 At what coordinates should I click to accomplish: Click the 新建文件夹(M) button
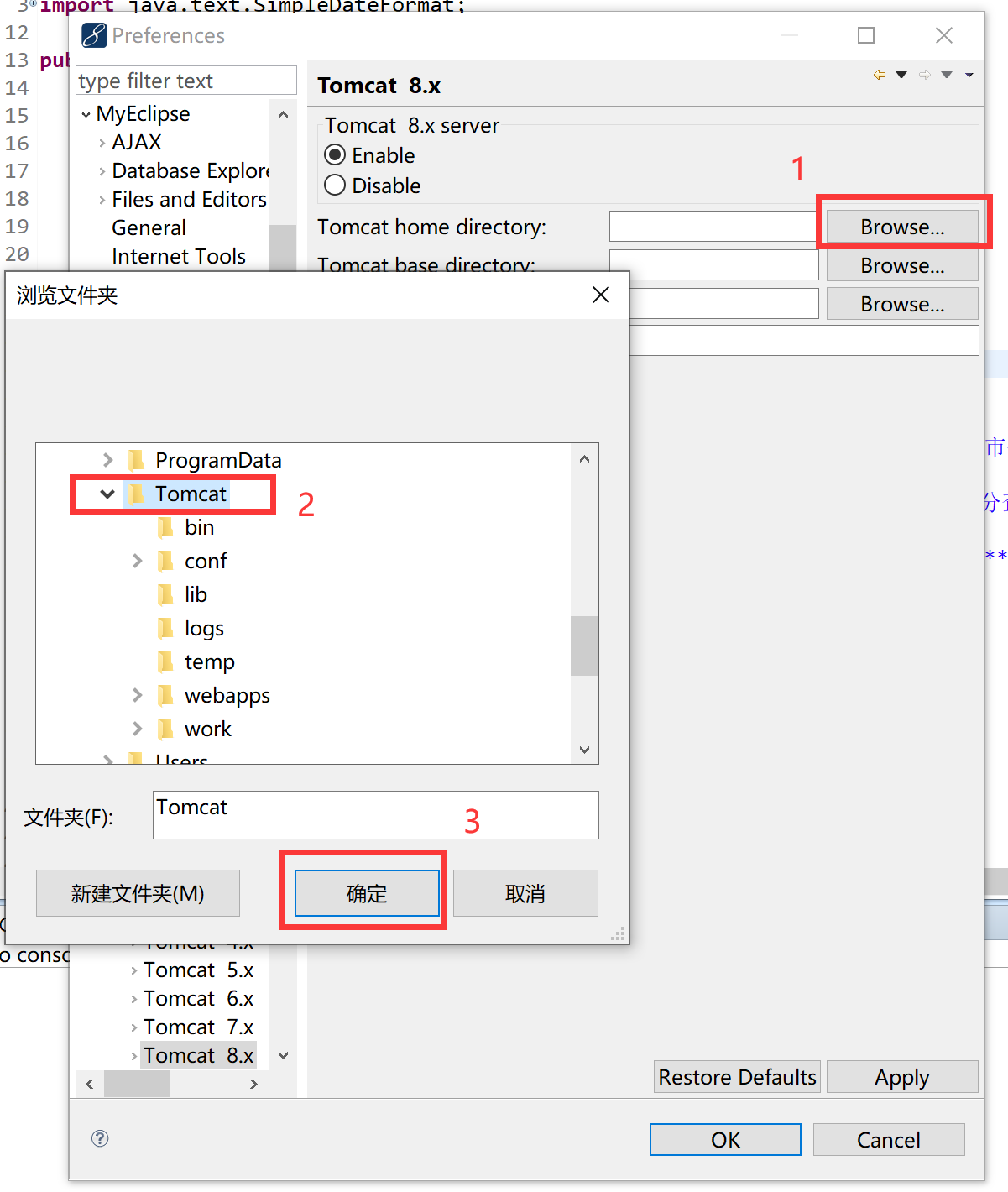(138, 893)
